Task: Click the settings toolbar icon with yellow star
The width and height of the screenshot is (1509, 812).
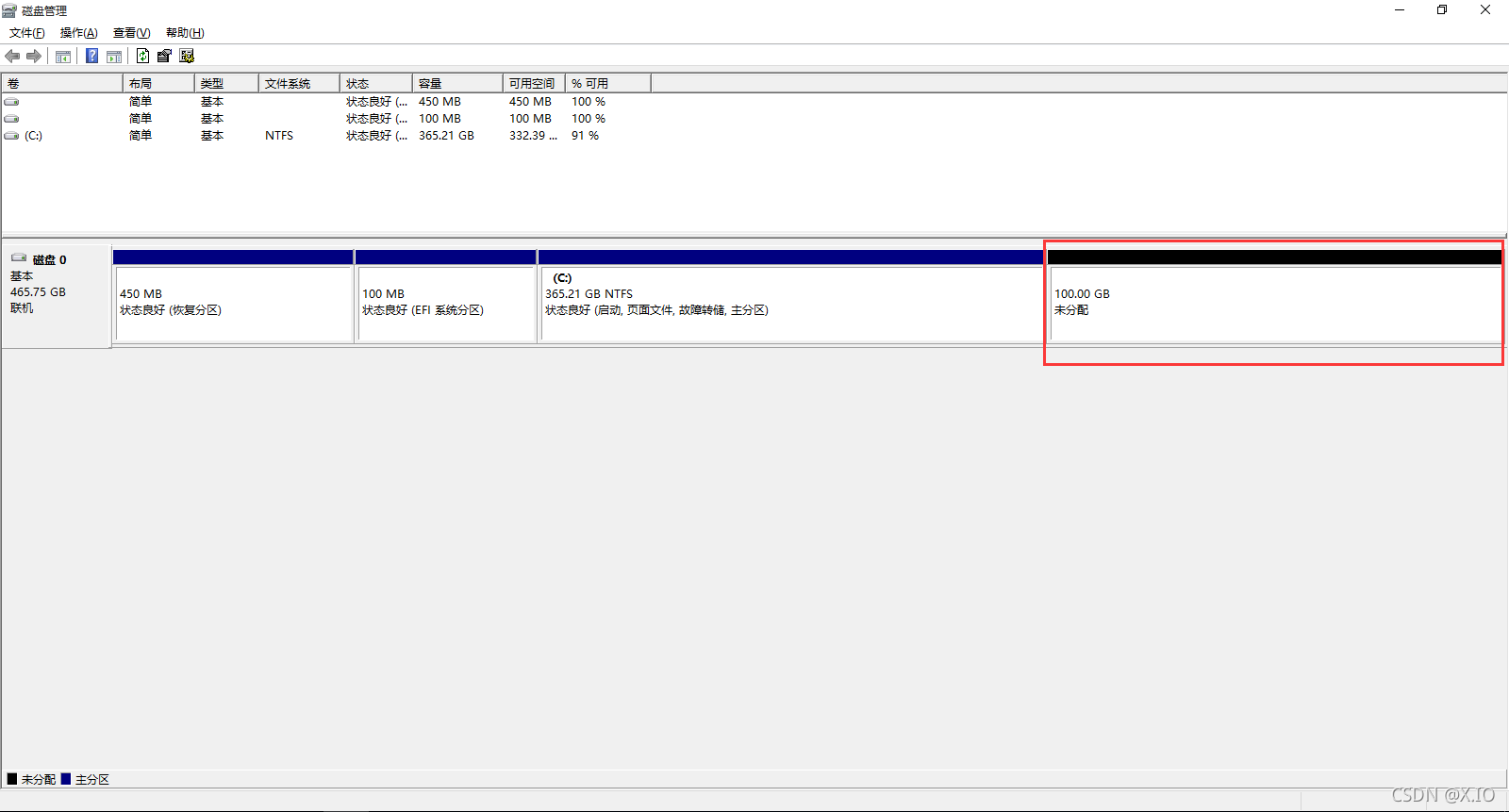Action: point(187,56)
